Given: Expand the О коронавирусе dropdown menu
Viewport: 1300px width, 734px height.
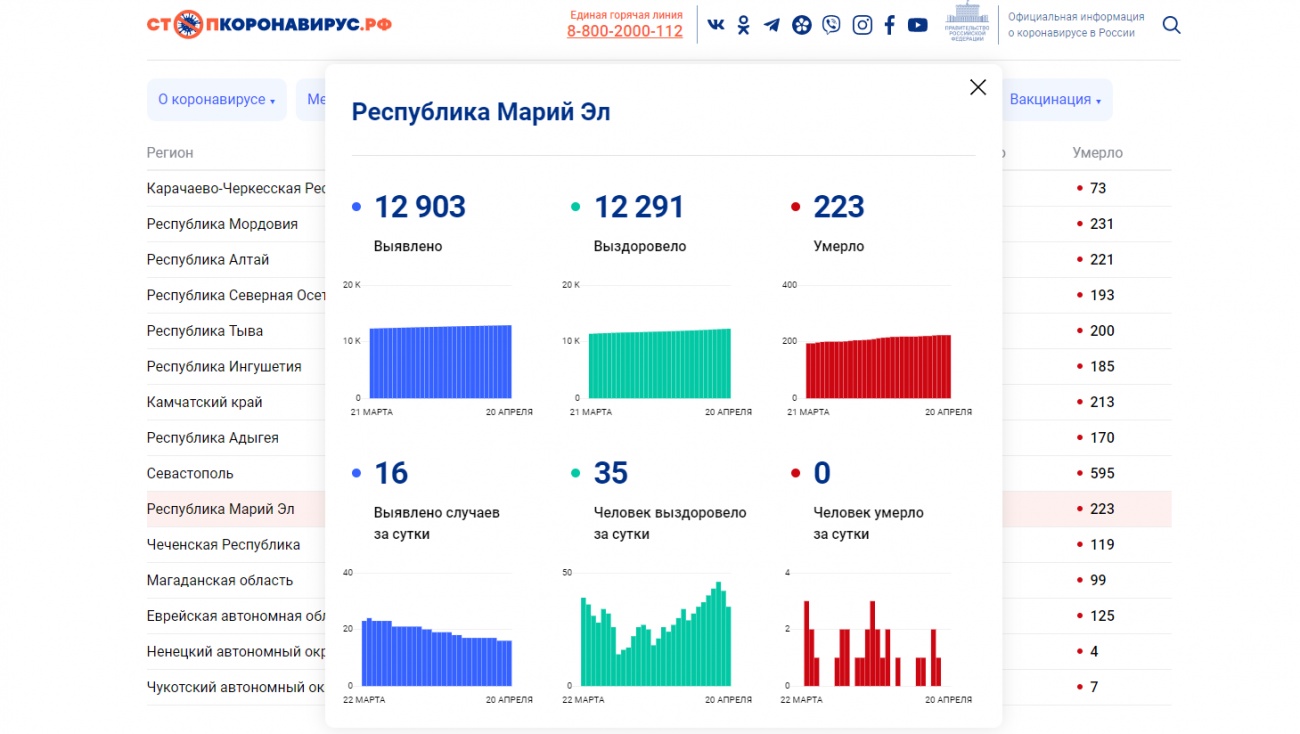Looking at the screenshot, I should click(x=216, y=100).
